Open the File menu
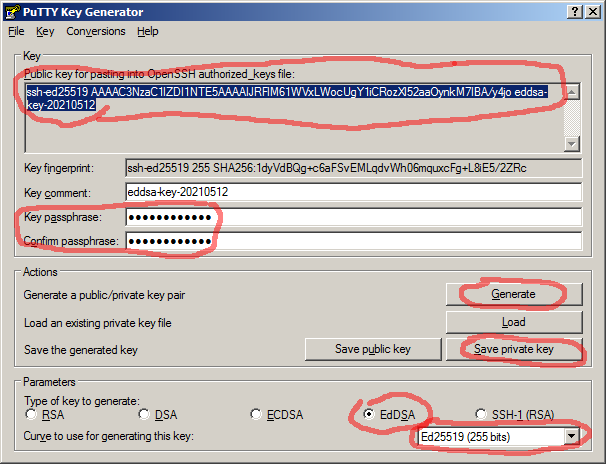 16,31
